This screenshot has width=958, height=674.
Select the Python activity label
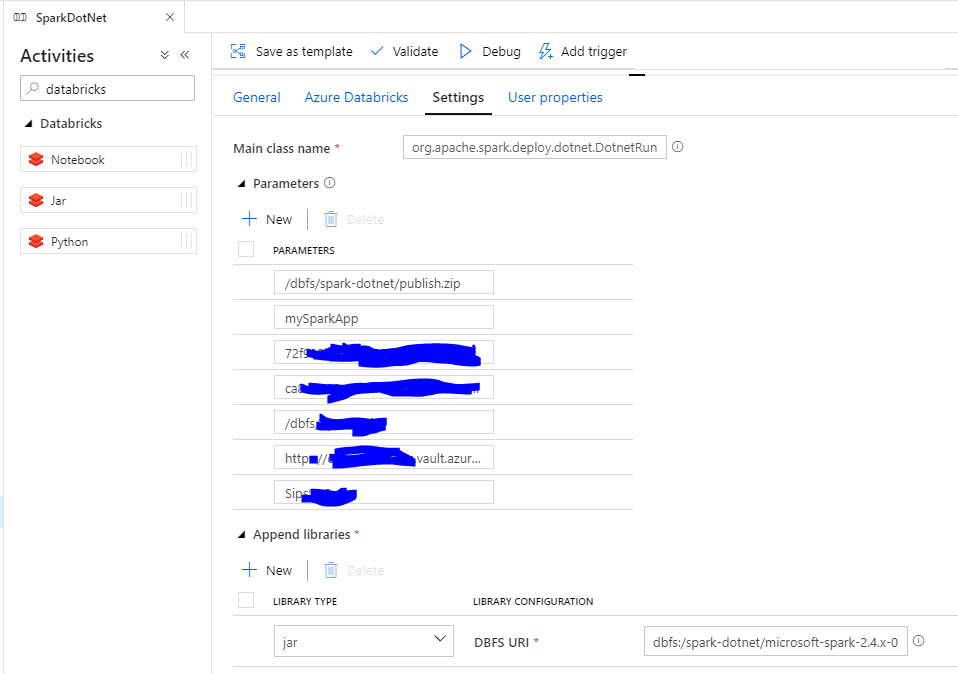[x=69, y=241]
